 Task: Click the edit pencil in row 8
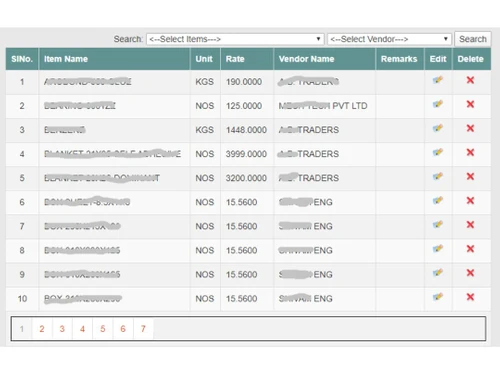pyautogui.click(x=438, y=249)
